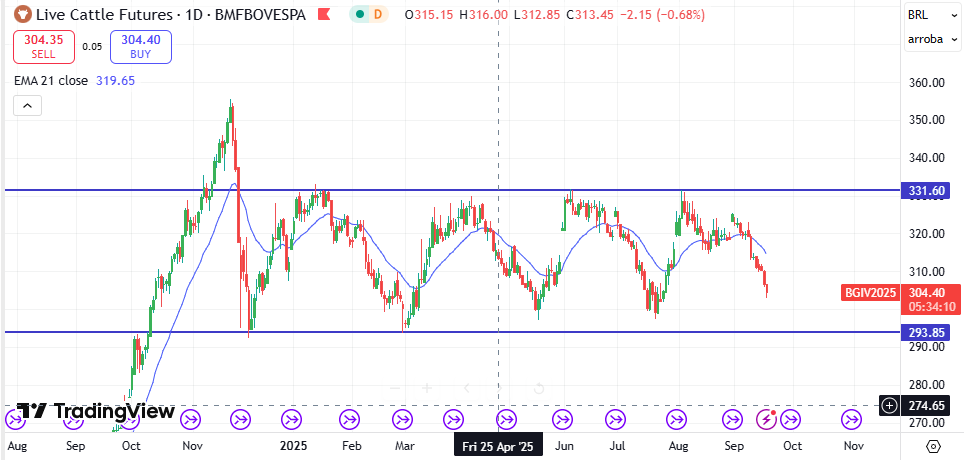This screenshot has width=964, height=460.
Task: Open event marker above the final Nov label
Action: coord(851,421)
